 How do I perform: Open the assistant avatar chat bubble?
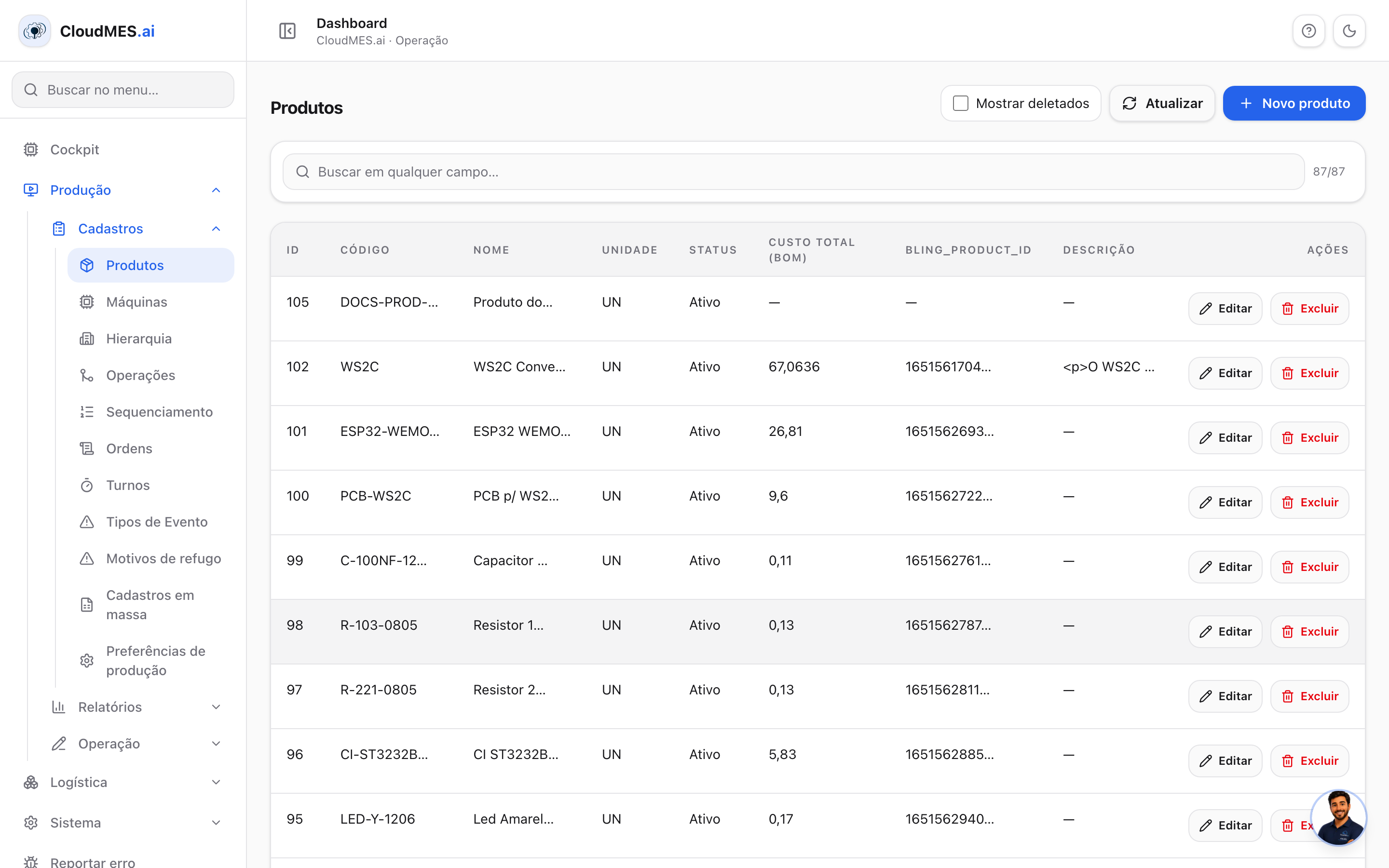pyautogui.click(x=1339, y=817)
